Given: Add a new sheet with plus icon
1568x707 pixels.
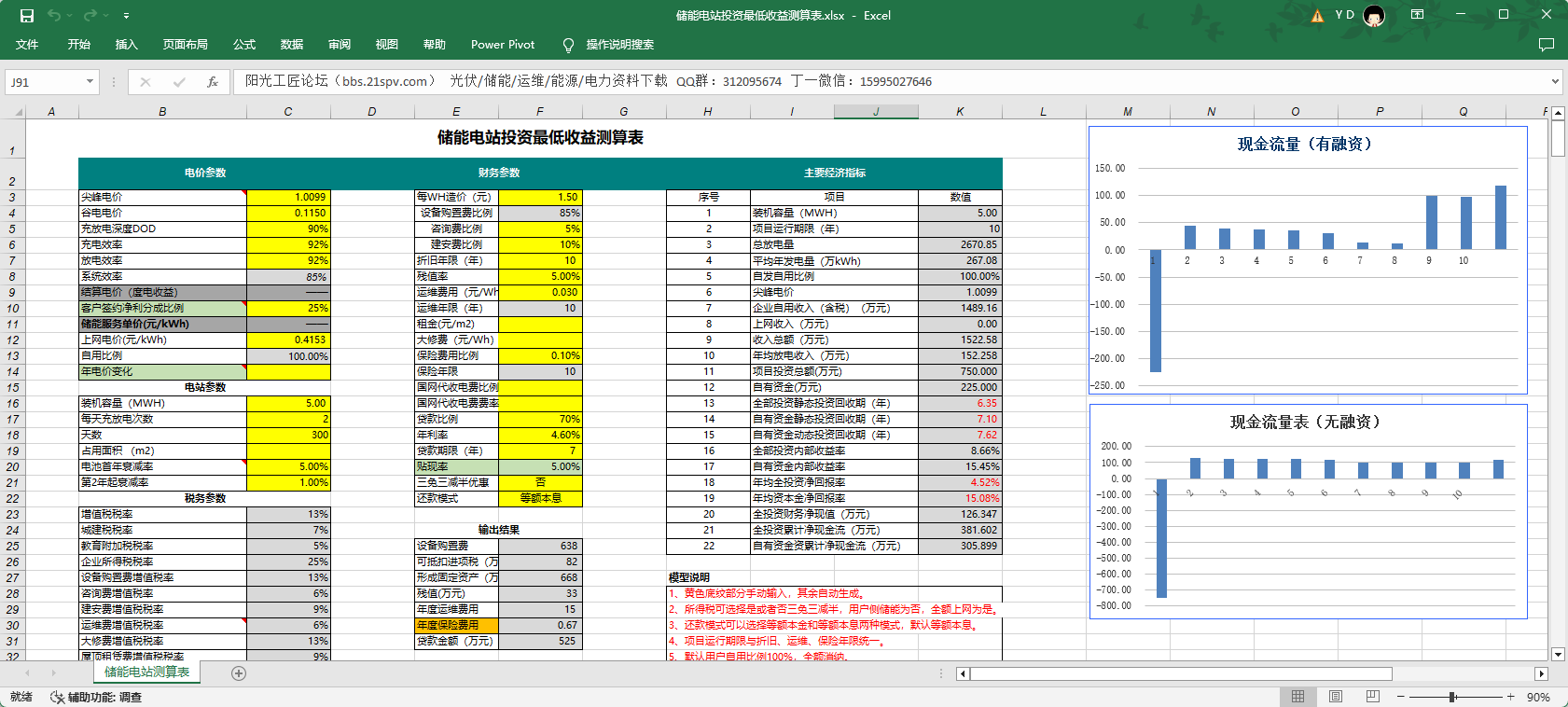Looking at the screenshot, I should 239,673.
